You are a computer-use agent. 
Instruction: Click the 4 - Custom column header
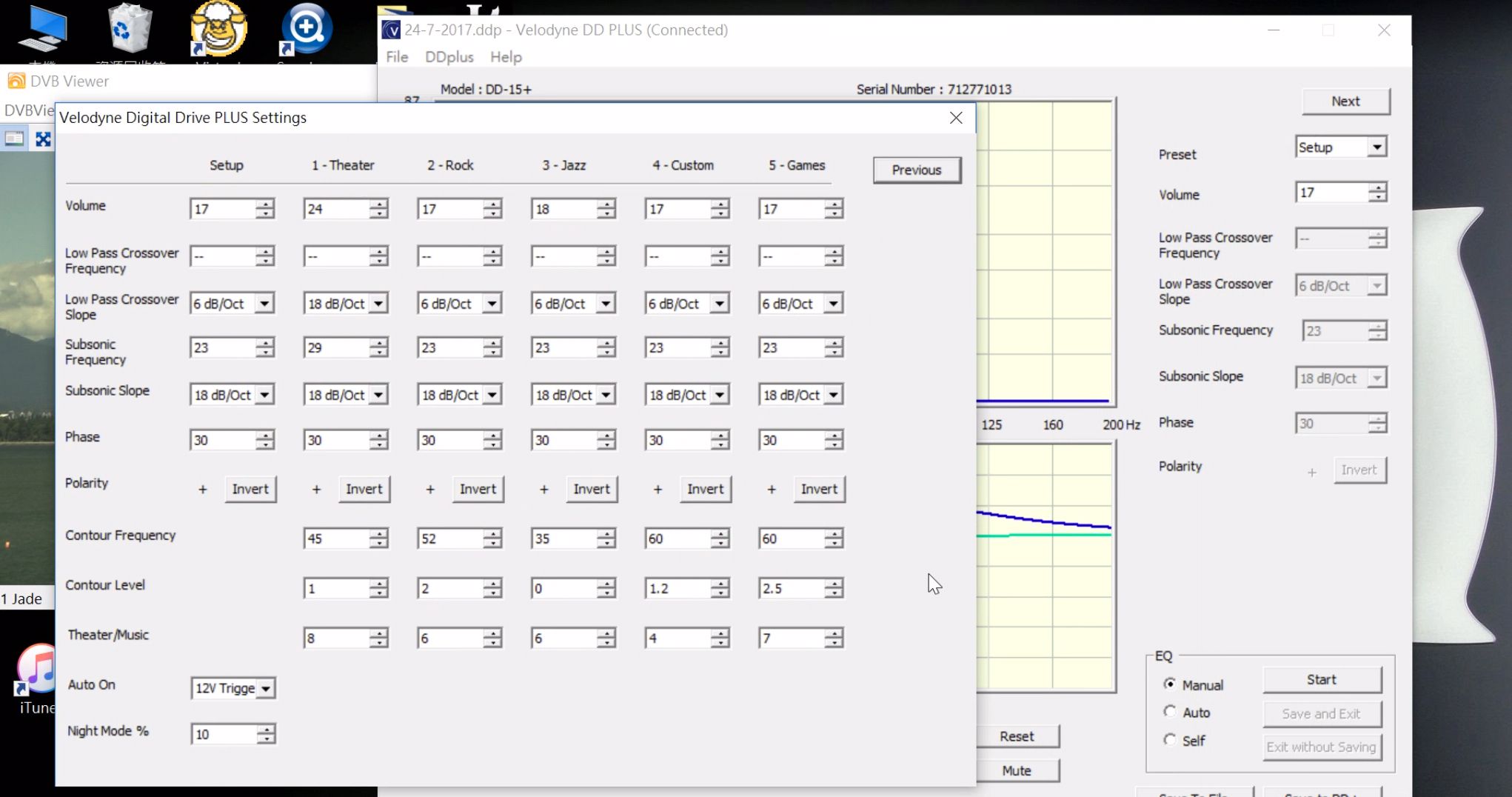point(683,165)
